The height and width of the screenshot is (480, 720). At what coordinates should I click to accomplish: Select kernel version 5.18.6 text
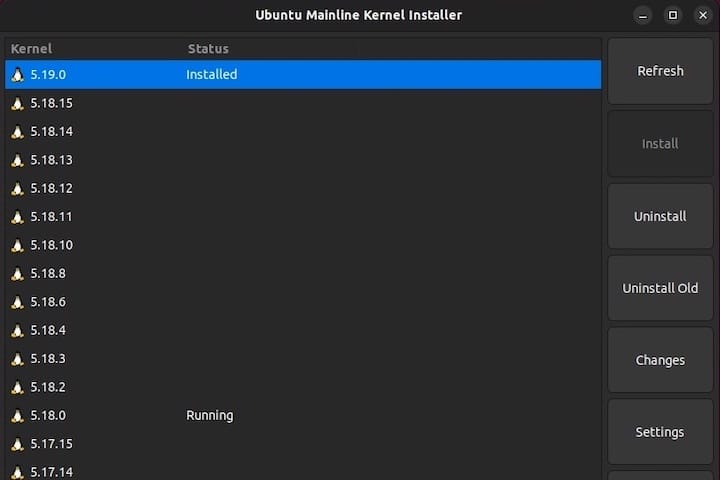point(48,302)
